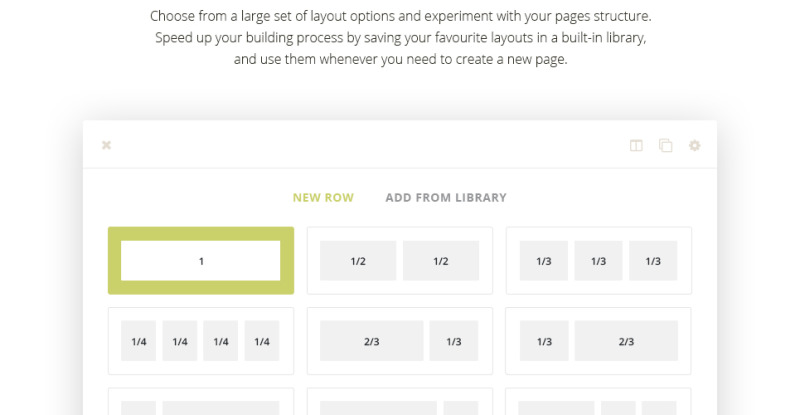Select the single full-width column layout

201,260
